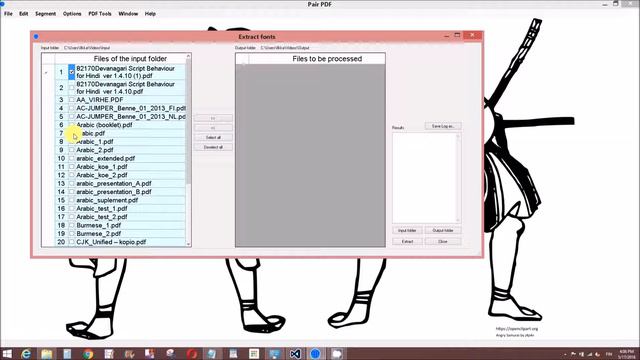Image resolution: width=640 pixels, height=360 pixels.
Task: Open the PDF Tools menu
Action: click(100, 13)
